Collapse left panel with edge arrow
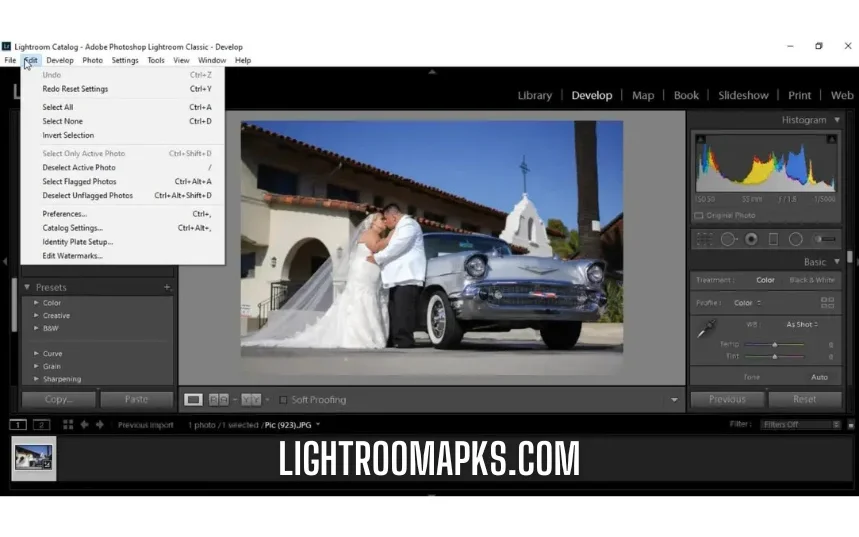The height and width of the screenshot is (537, 859). click(x=4, y=262)
